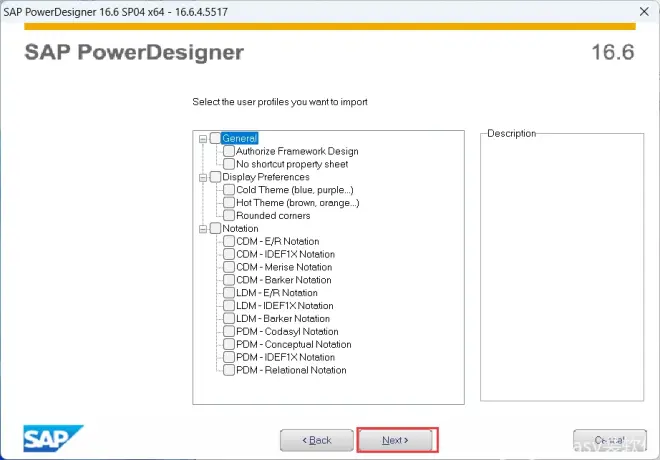Select Authorize Framework Design label
This screenshot has height=460, width=660.
[x=297, y=151]
